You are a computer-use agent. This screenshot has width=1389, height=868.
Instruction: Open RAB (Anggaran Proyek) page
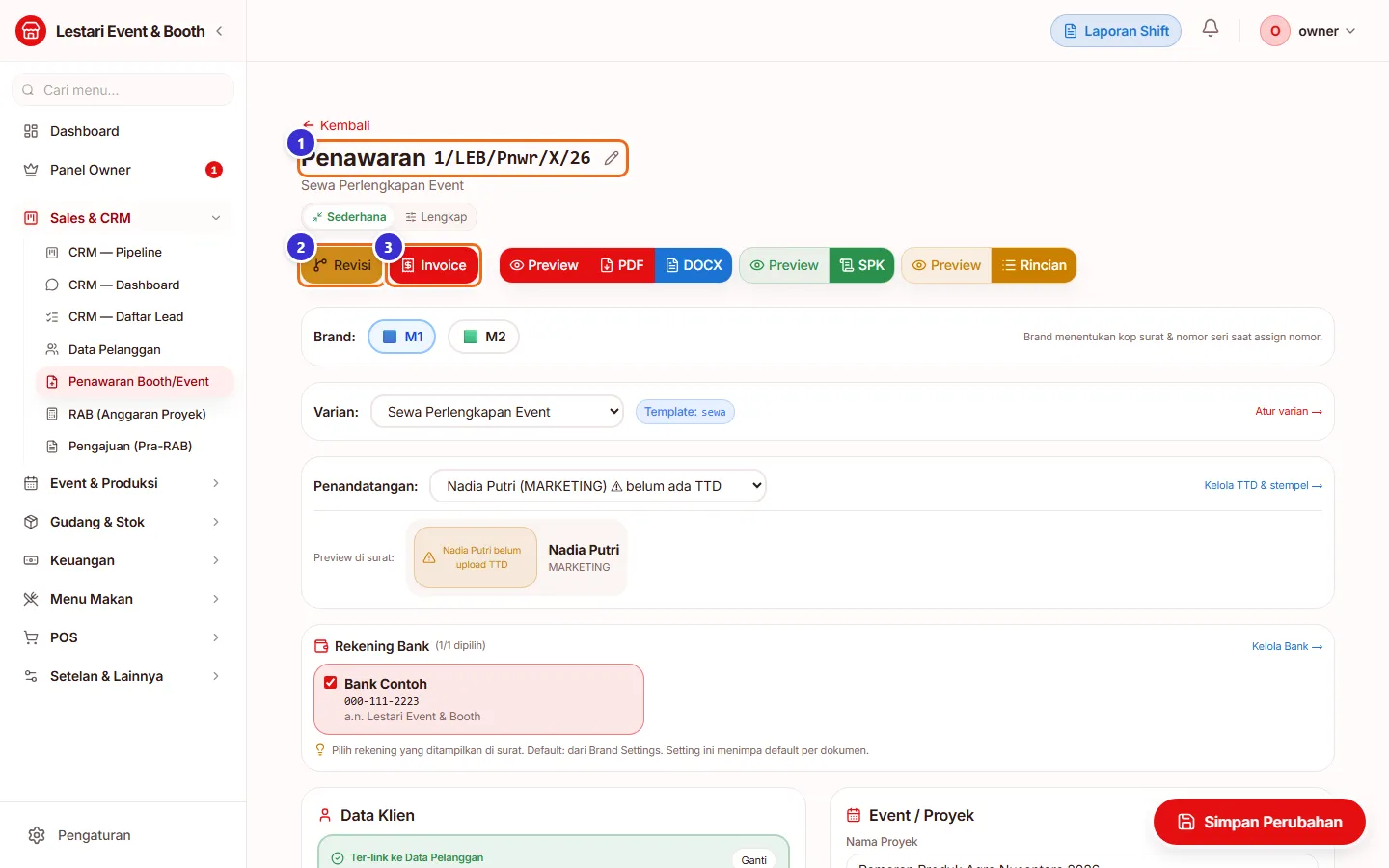point(135,414)
